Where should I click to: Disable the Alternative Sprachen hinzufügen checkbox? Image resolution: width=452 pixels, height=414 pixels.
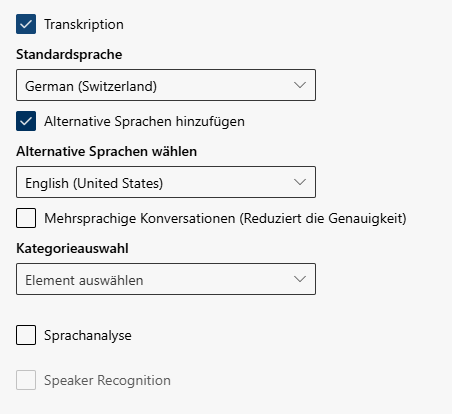(x=26, y=121)
